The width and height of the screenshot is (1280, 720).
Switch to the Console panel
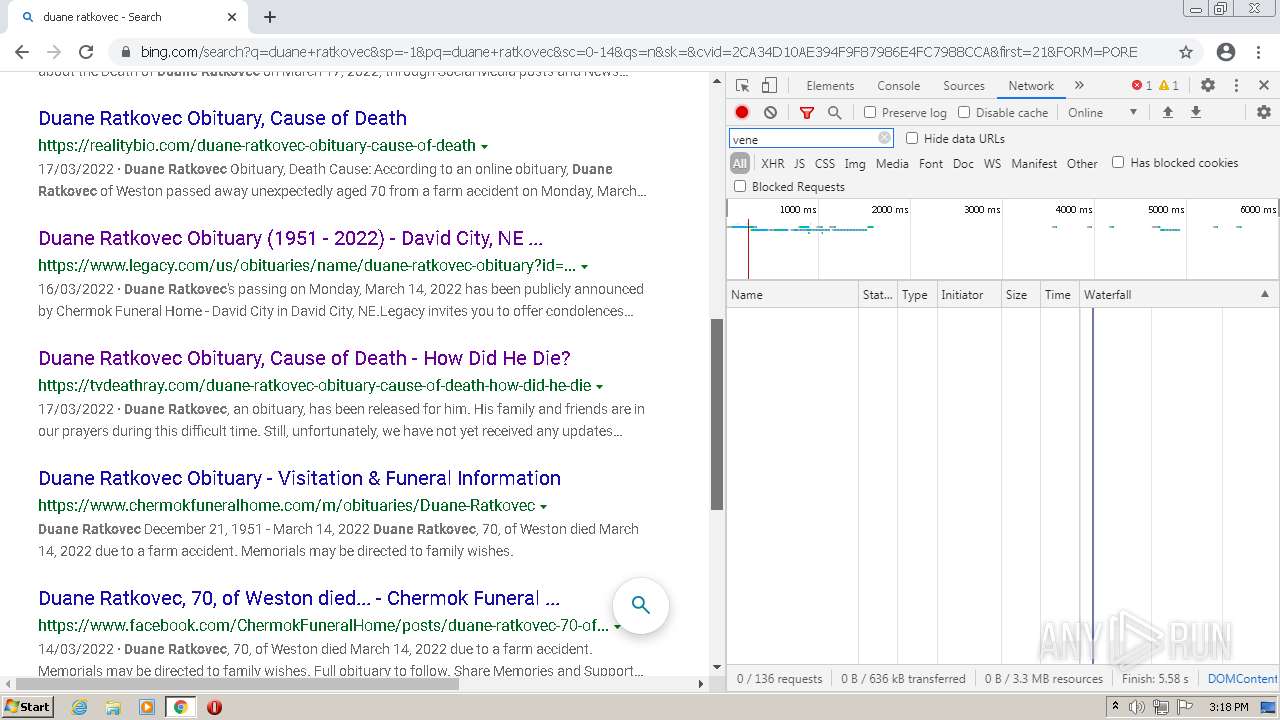(x=898, y=86)
